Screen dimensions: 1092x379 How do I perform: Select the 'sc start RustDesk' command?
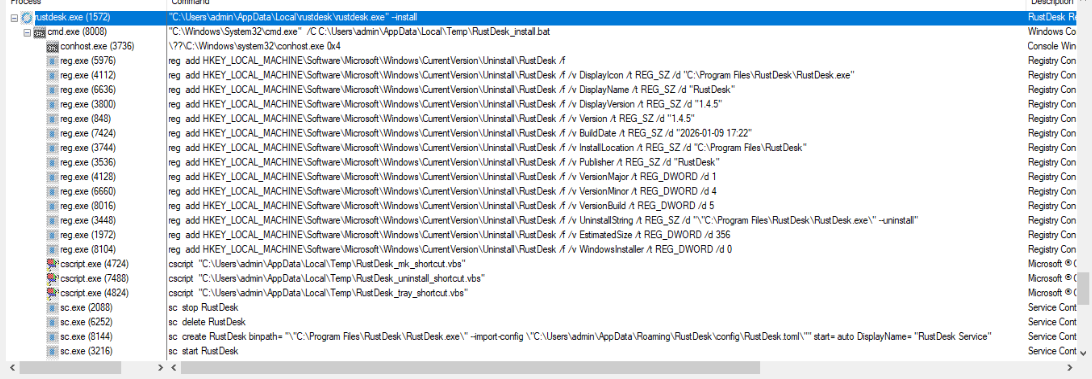pyautogui.click(x=203, y=351)
